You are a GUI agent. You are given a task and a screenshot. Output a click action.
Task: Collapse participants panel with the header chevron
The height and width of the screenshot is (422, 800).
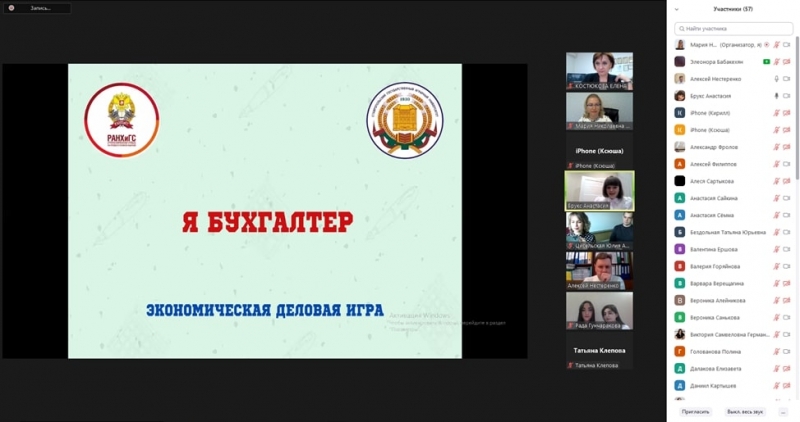click(x=677, y=9)
